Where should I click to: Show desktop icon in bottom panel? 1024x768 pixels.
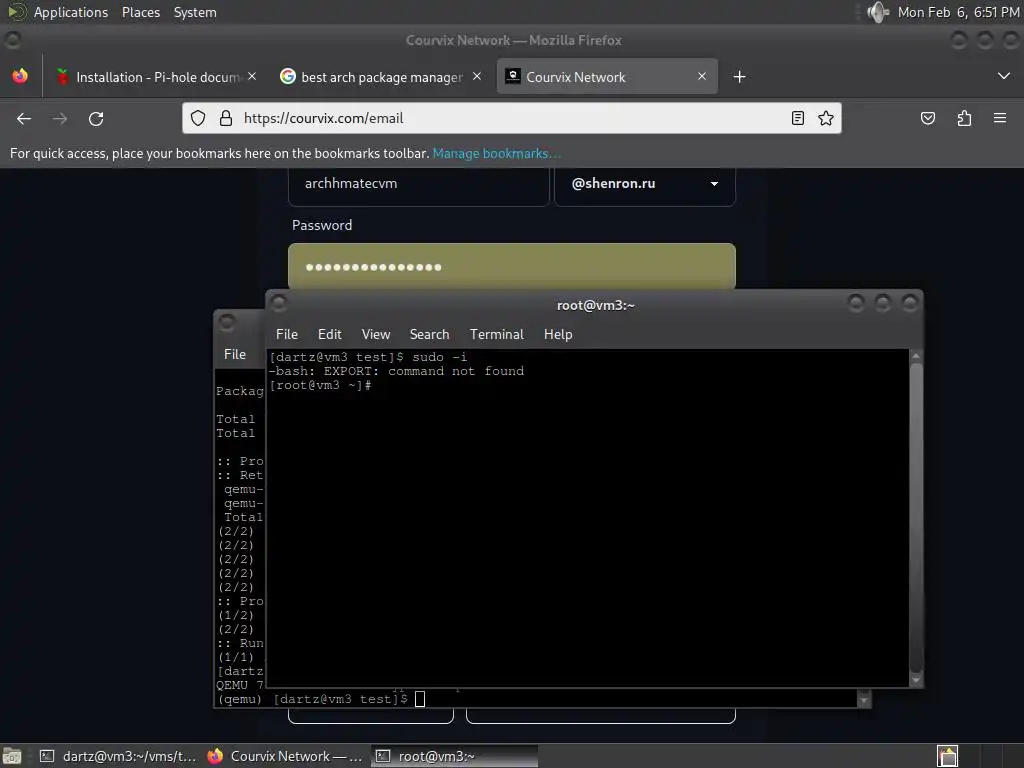pos(12,756)
